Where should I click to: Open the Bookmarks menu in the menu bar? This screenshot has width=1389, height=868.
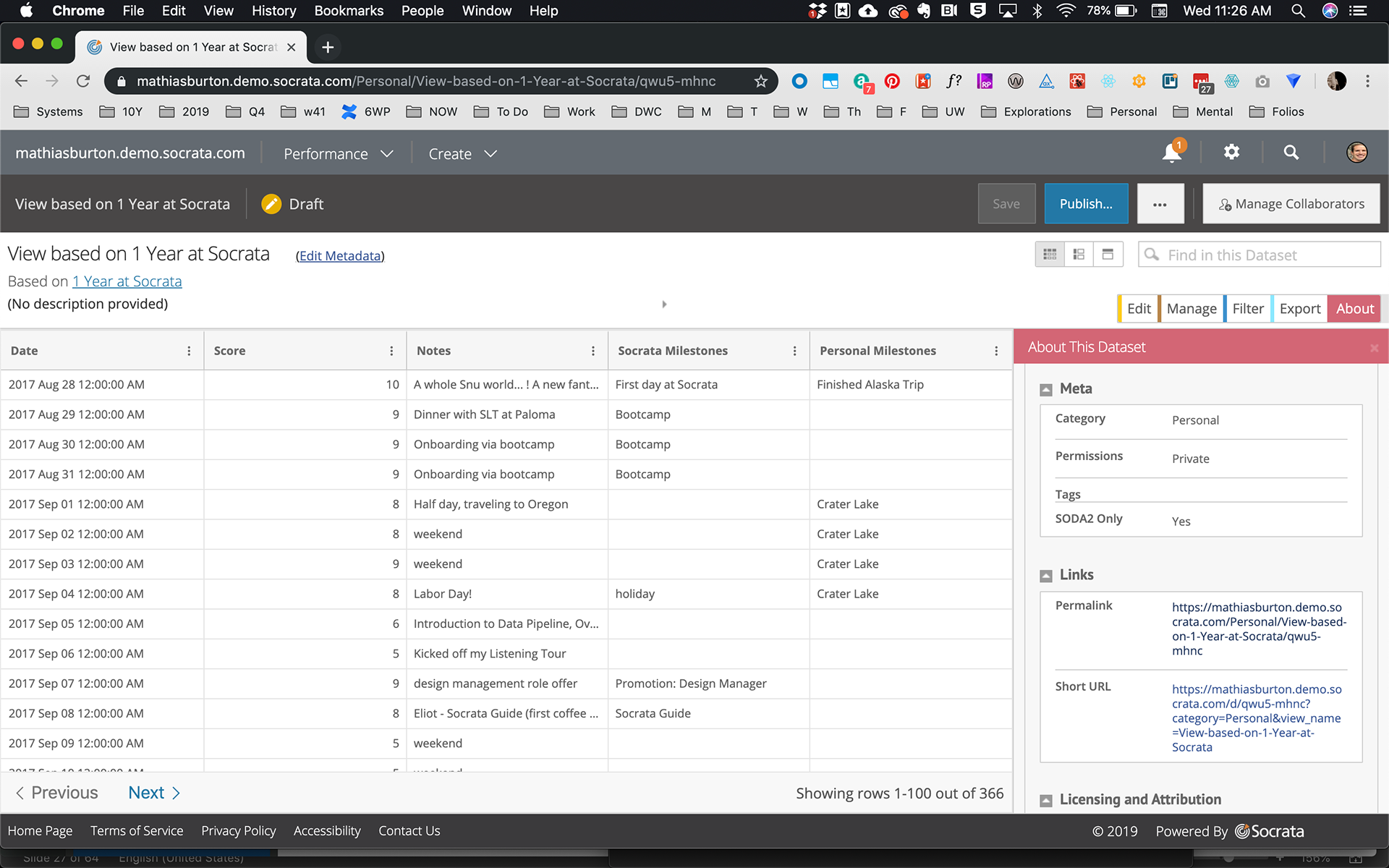point(349,11)
